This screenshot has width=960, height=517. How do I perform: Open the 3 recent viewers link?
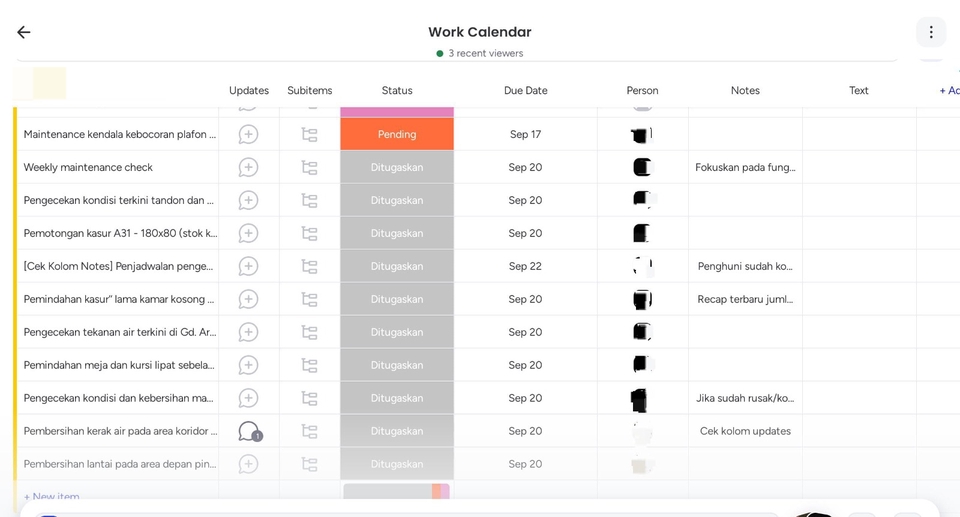click(x=485, y=53)
